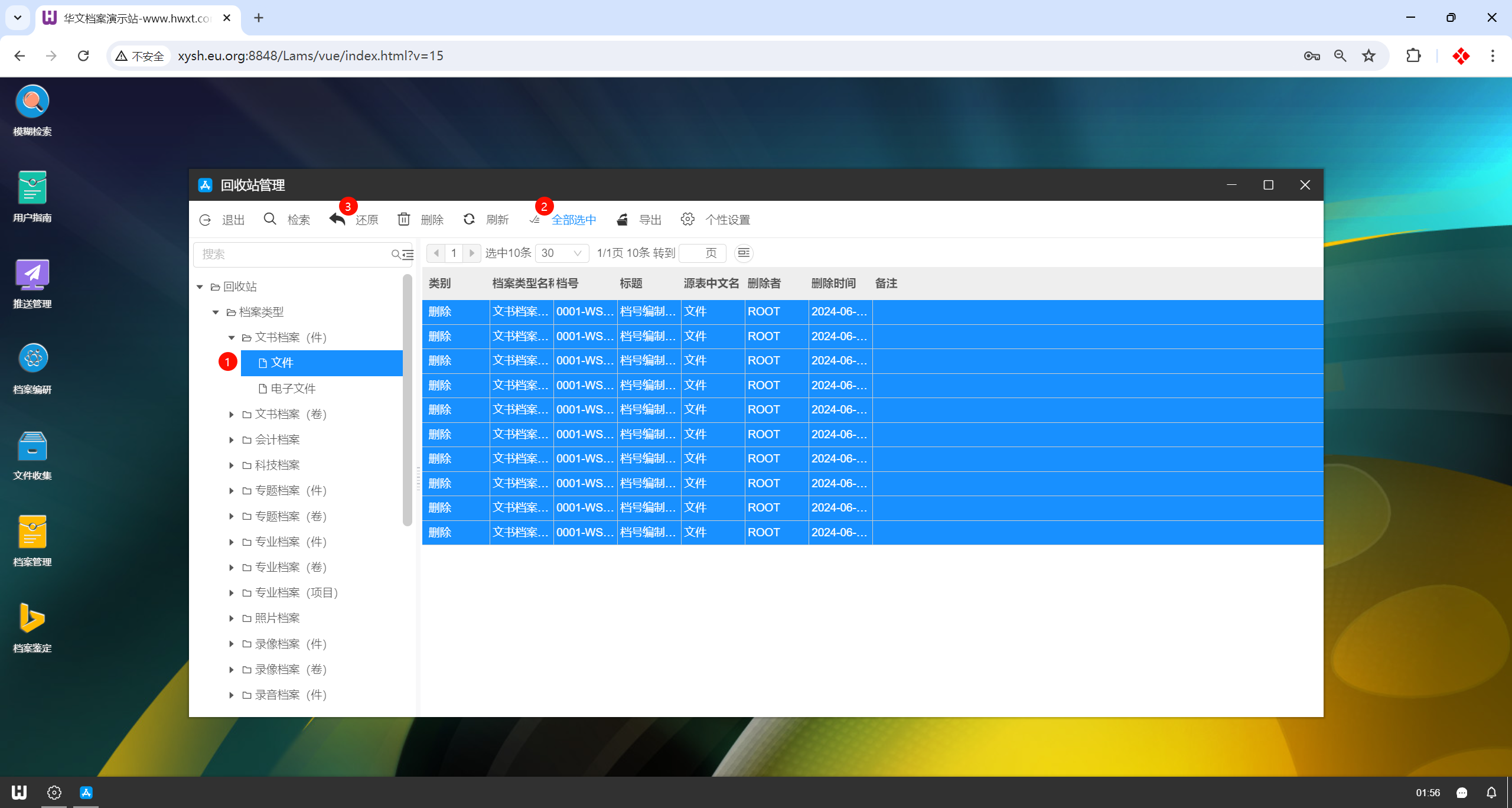1512x808 pixels.
Task: Click the 刷新 refresh icon
Action: [x=470, y=220]
